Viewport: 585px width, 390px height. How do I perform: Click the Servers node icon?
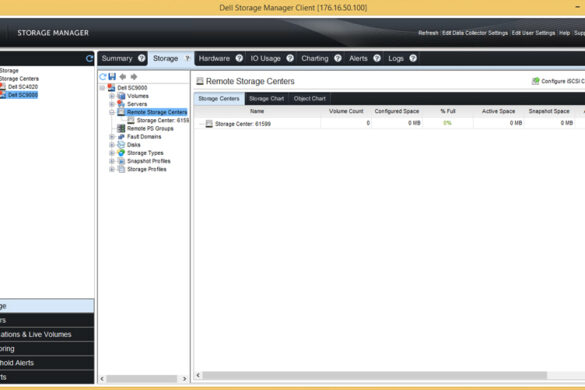121,104
